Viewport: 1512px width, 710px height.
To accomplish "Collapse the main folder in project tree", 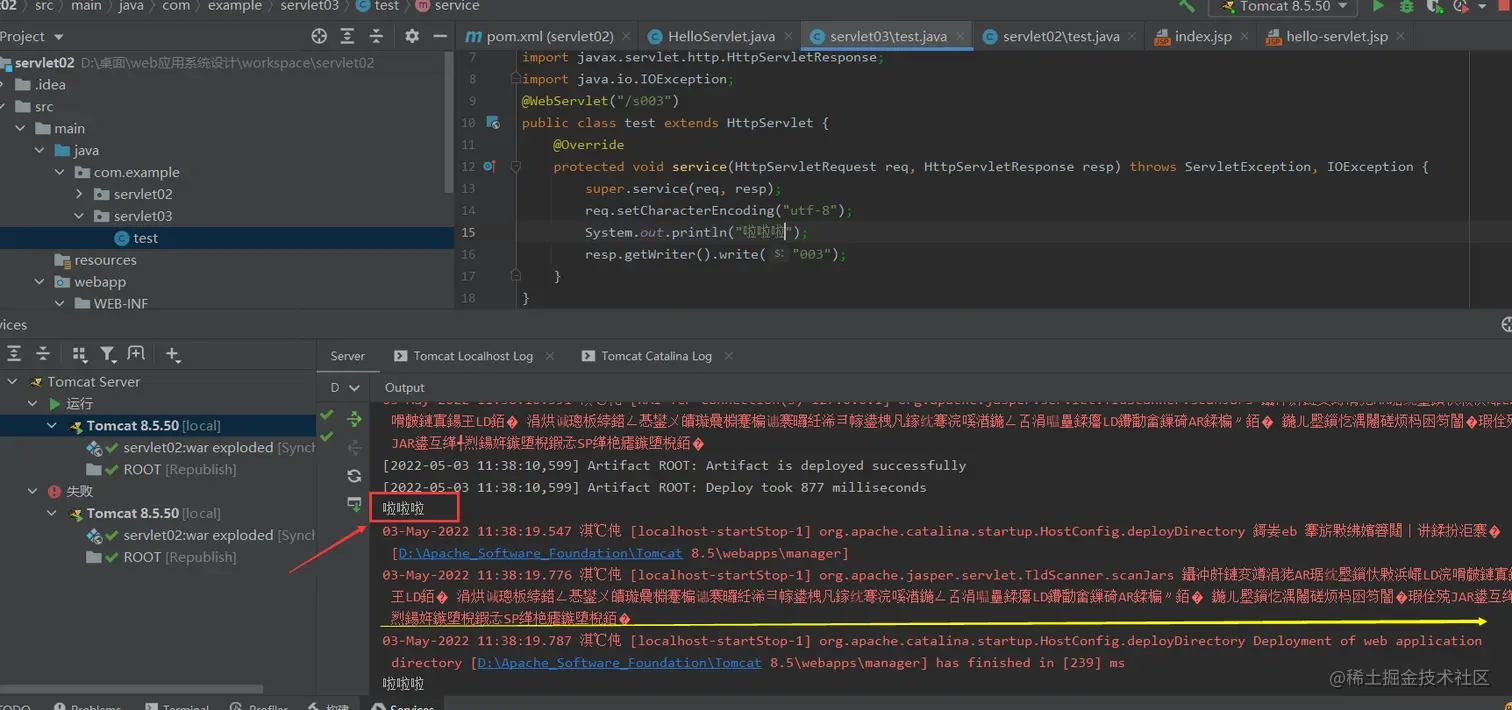I will [21, 128].
